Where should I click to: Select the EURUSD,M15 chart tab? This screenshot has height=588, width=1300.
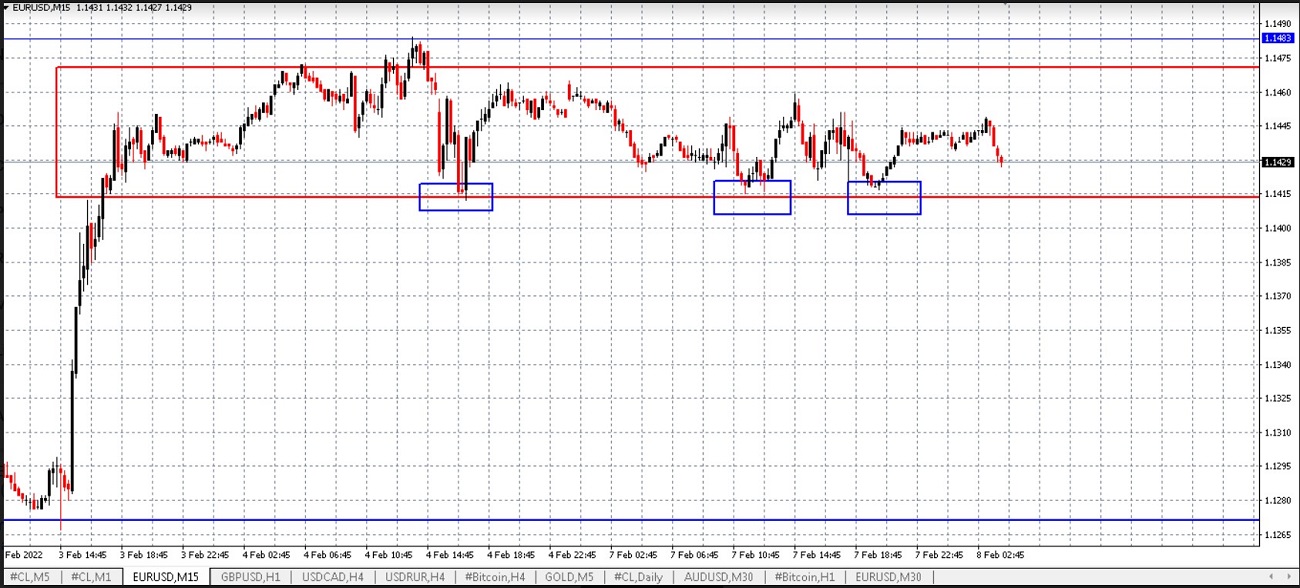point(166,577)
